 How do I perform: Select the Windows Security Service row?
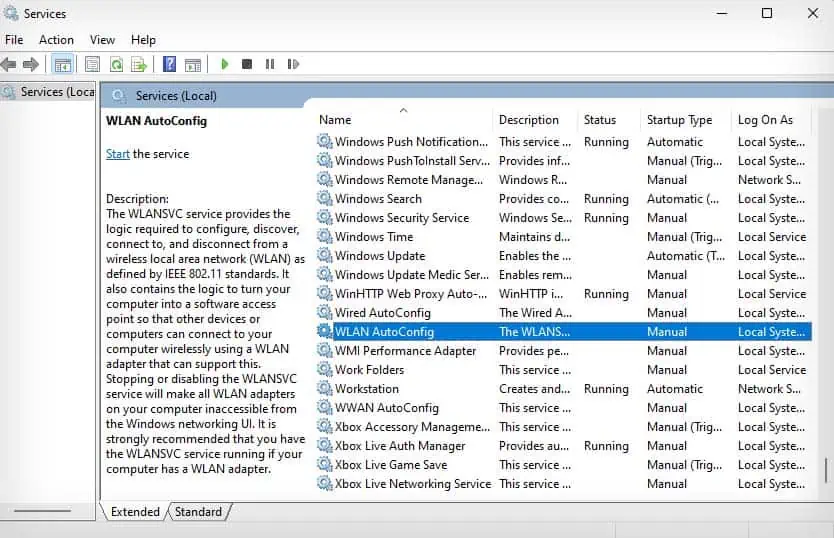pyautogui.click(x=564, y=218)
